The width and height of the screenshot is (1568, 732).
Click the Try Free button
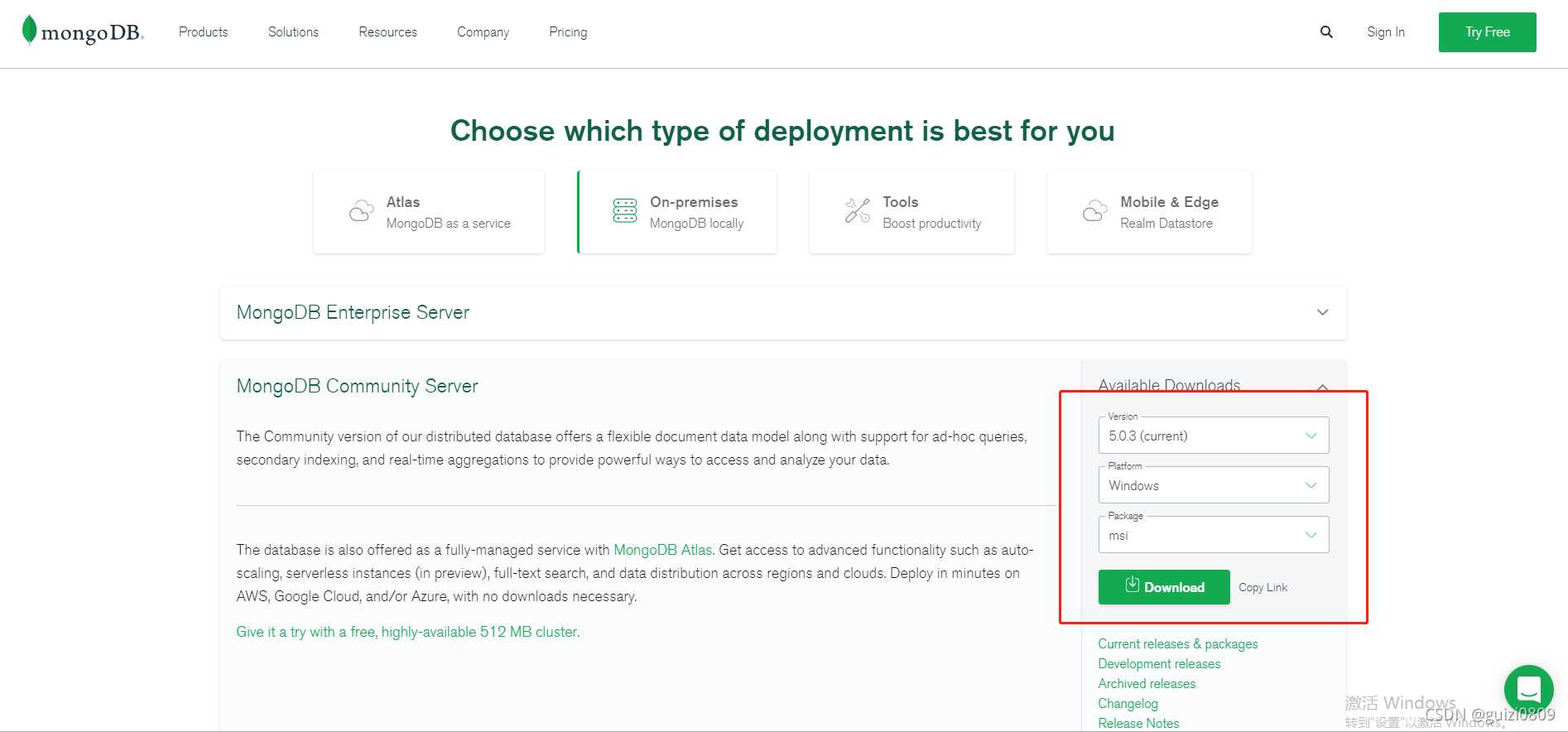[1488, 32]
